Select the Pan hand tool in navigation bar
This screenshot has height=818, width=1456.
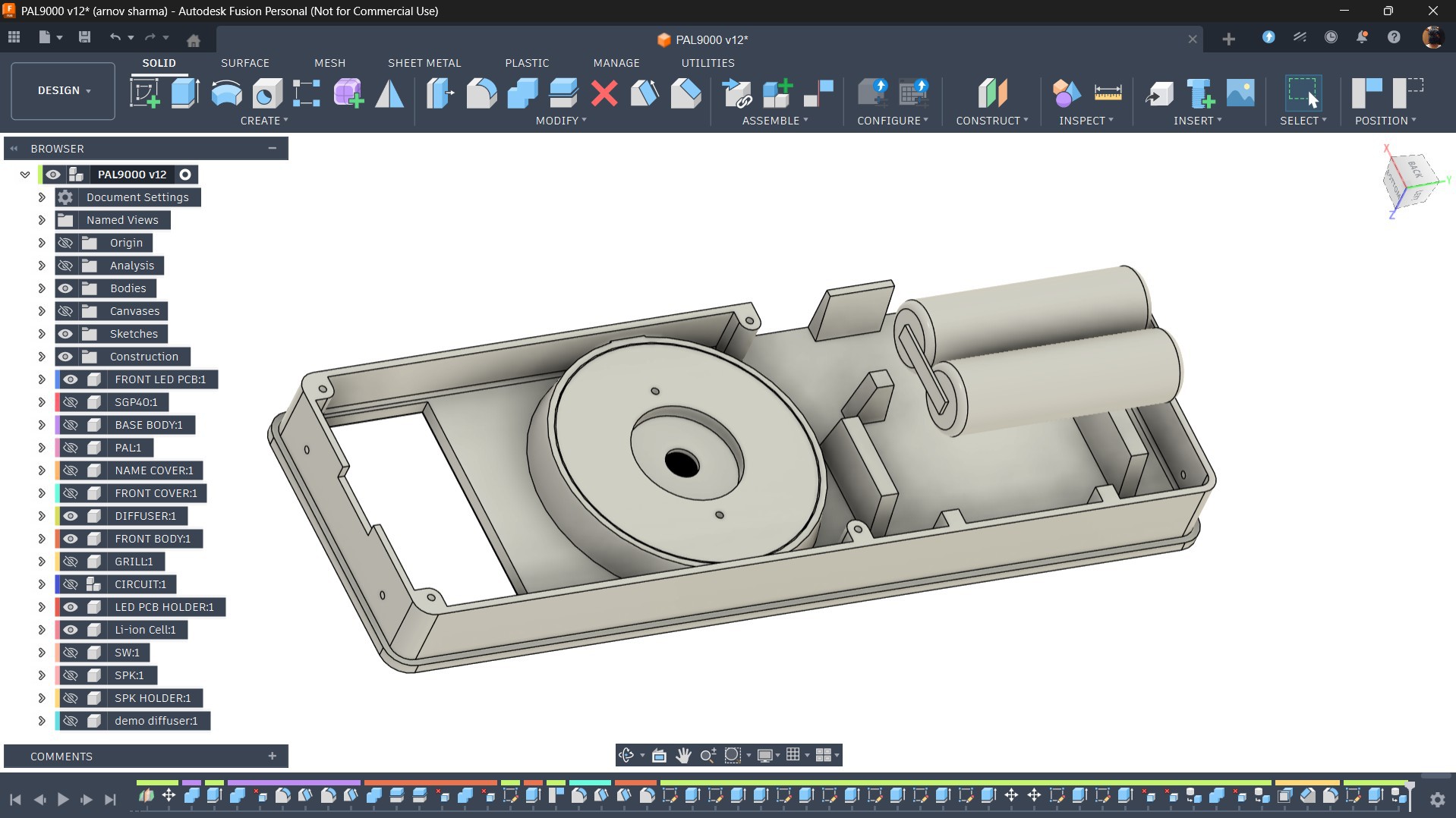click(x=683, y=755)
